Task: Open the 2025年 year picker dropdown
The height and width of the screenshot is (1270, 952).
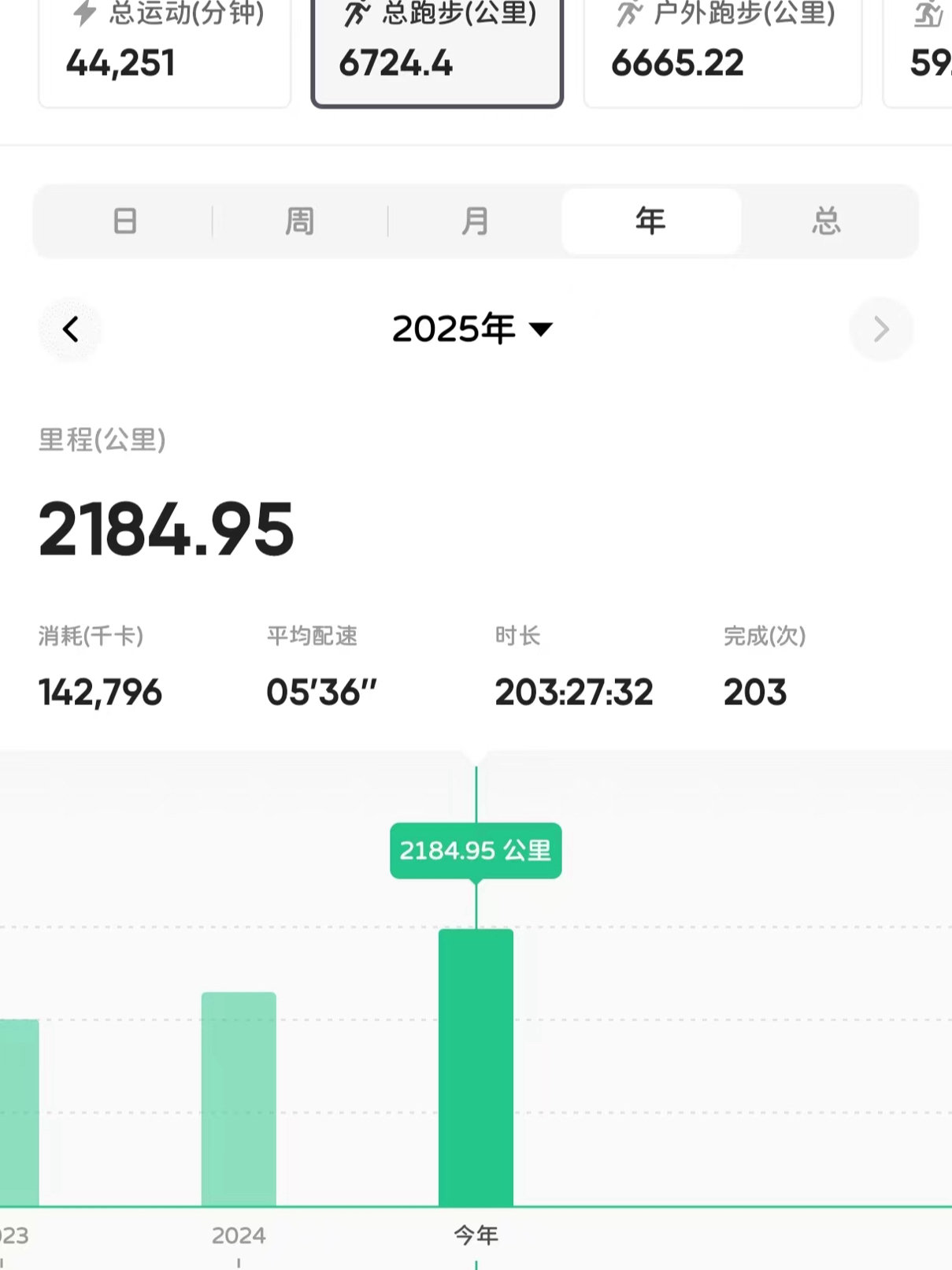Action: point(454,329)
